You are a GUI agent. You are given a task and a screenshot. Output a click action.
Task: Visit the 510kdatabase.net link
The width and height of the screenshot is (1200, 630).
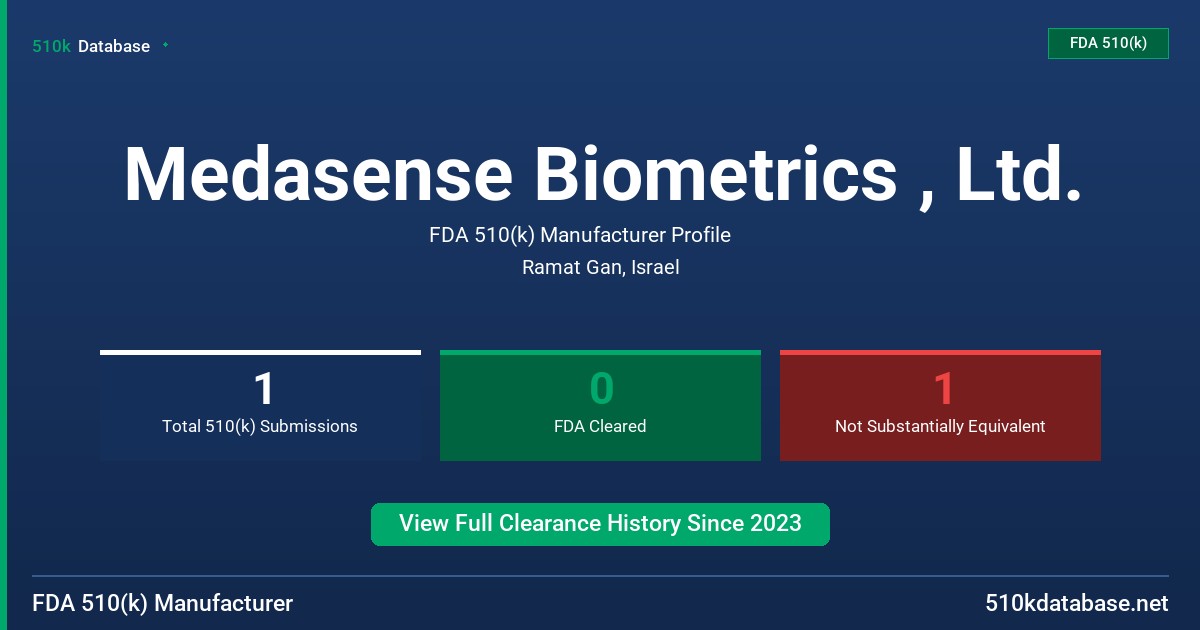click(x=1077, y=604)
